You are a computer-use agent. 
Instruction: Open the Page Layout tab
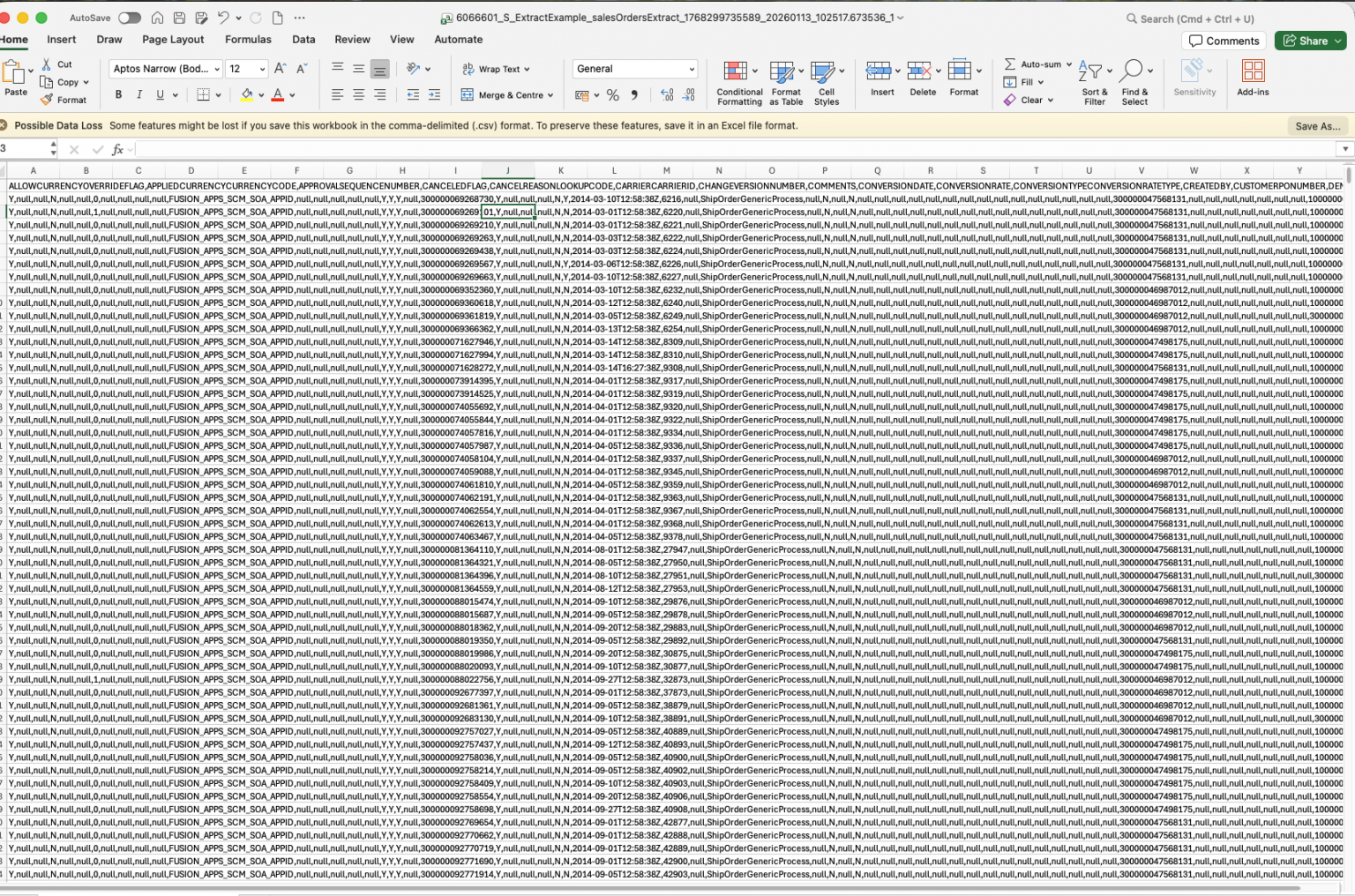click(x=173, y=40)
